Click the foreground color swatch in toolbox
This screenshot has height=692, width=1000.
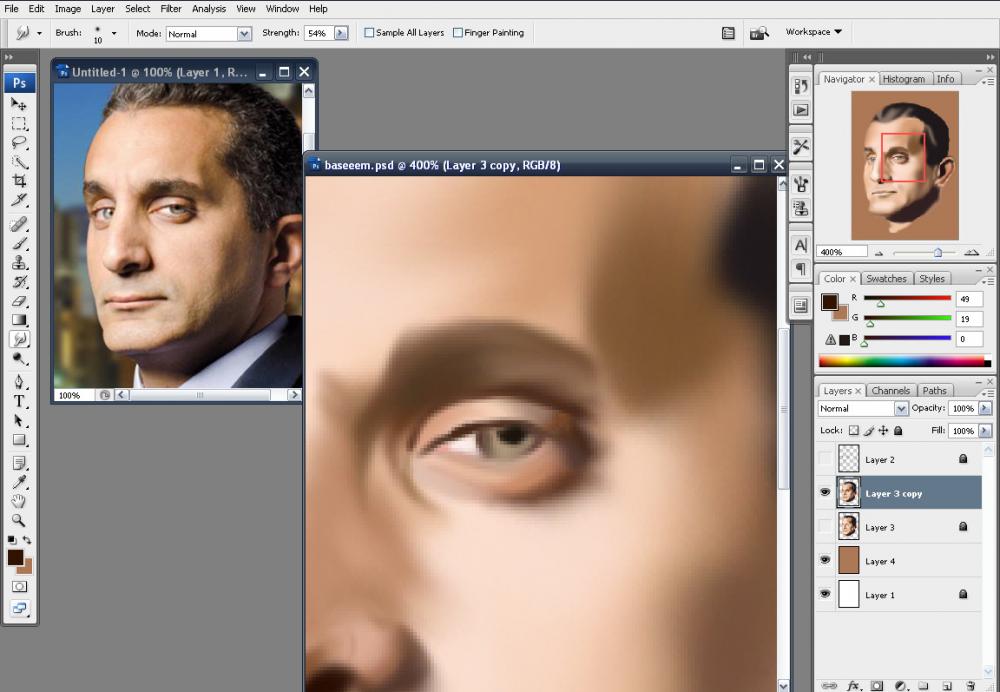pyautogui.click(x=15, y=557)
